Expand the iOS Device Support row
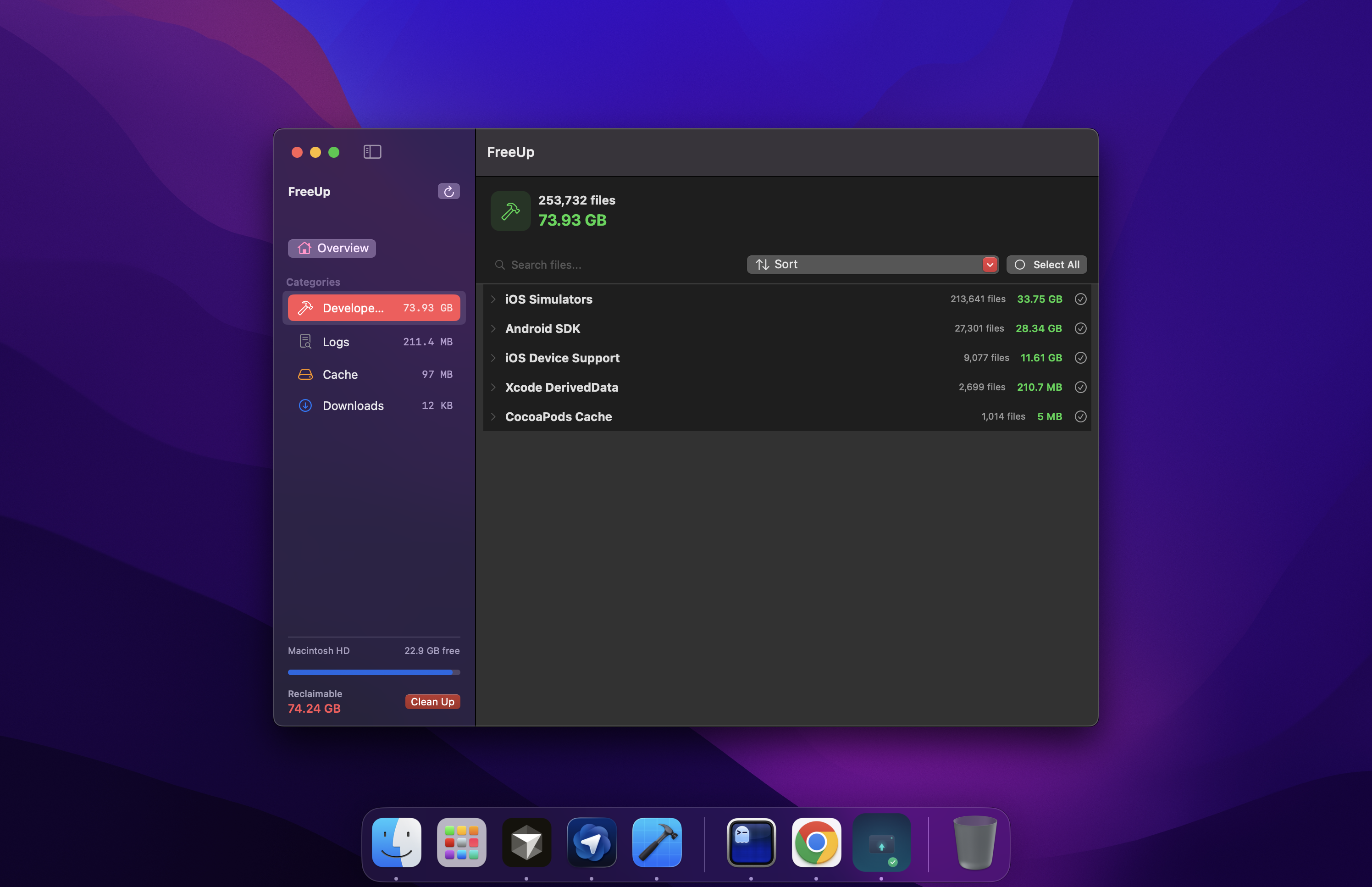The width and height of the screenshot is (1372, 887). coord(493,358)
